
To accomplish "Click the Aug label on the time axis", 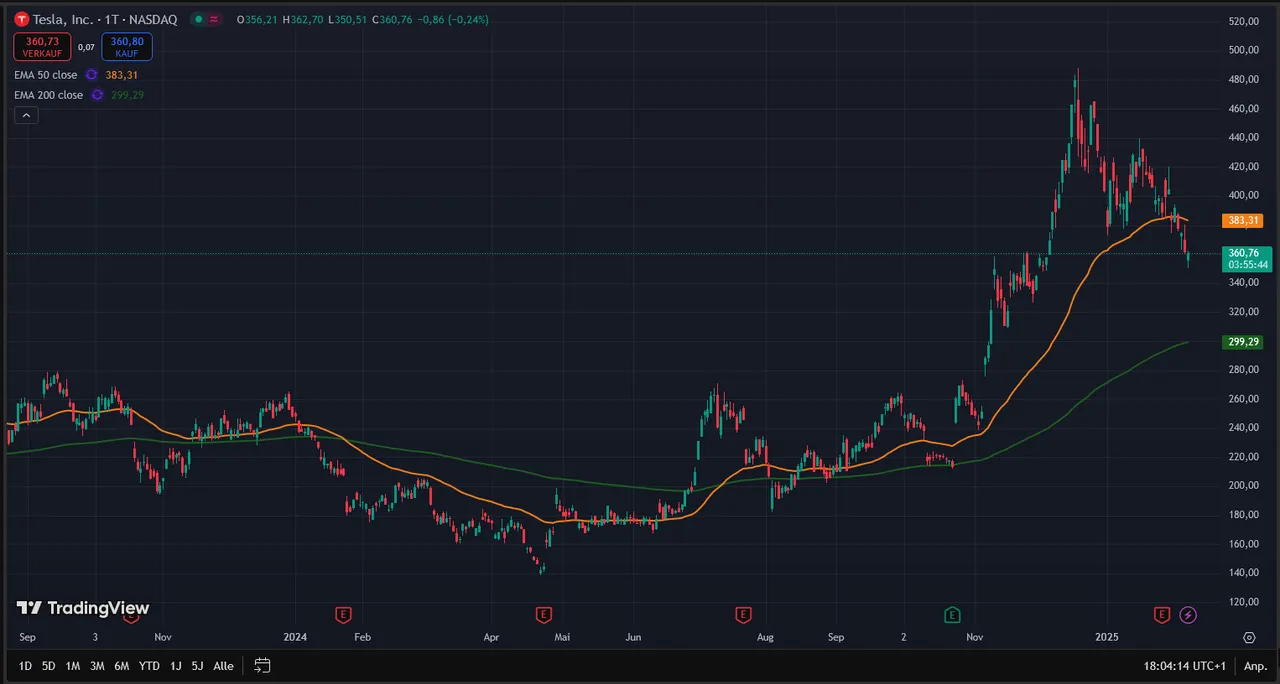I will [x=765, y=637].
